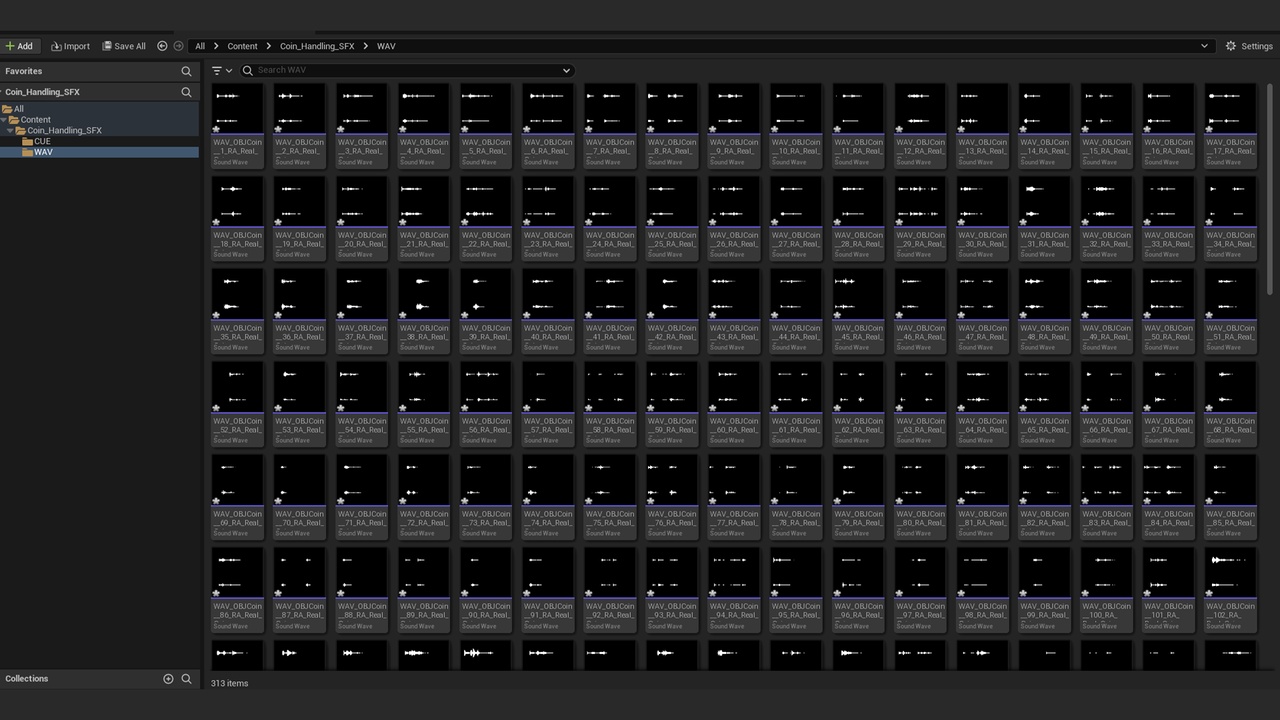Image resolution: width=1280 pixels, height=720 pixels.
Task: Select the WAV_OBJCoin_51_RA_Real sound wave asset
Action: tap(1230, 311)
